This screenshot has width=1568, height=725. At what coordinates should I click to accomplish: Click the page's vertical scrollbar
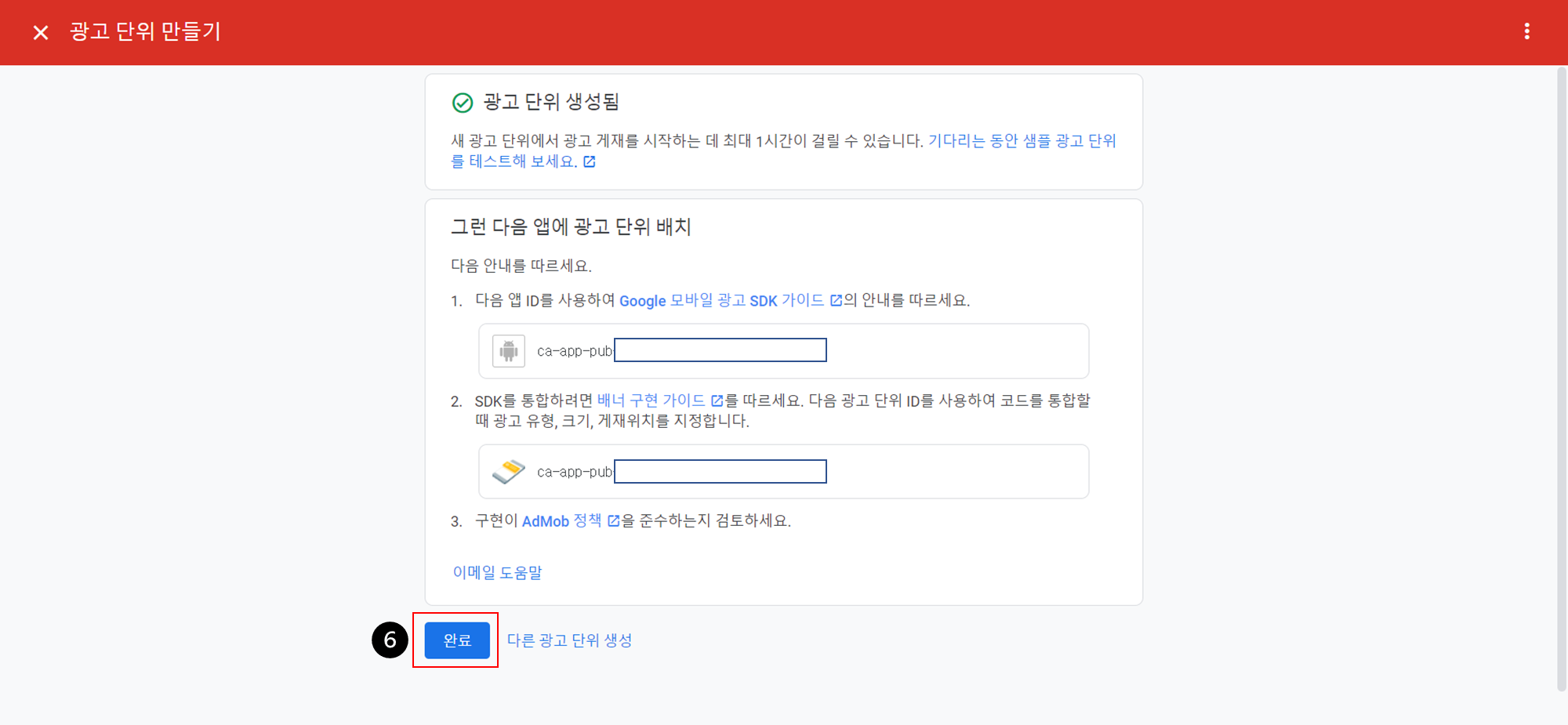point(1561,379)
